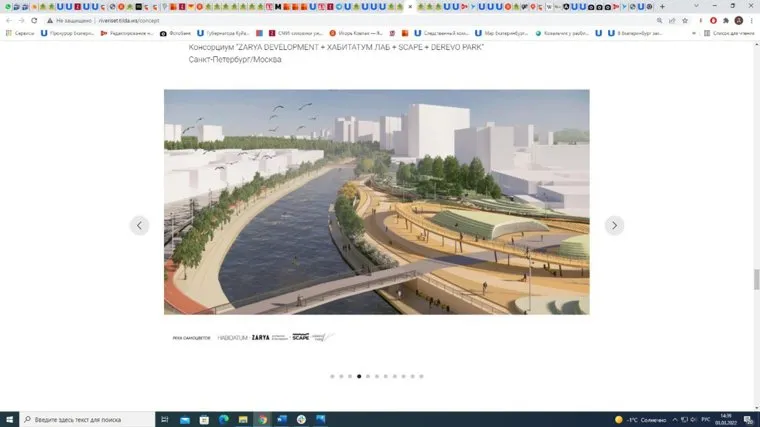The image size is (760, 427).
Task: Open the 'Список для чтения' reading list
Action: (730, 33)
